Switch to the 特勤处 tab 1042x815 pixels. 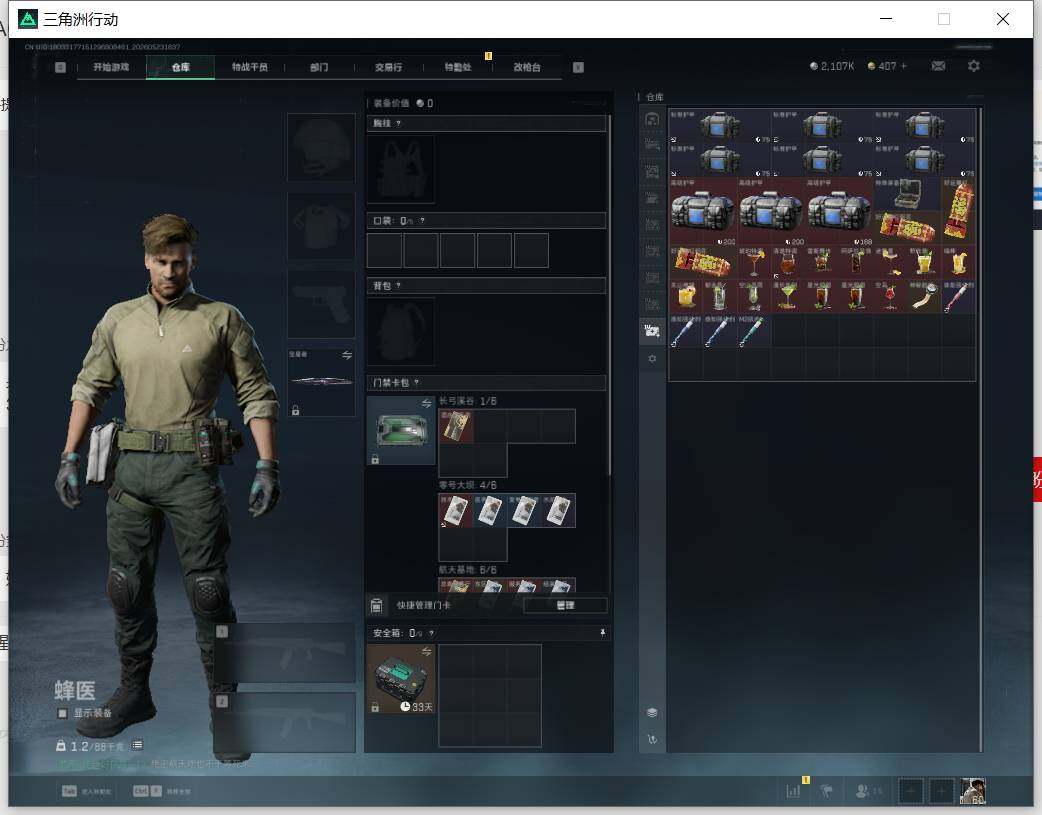458,67
